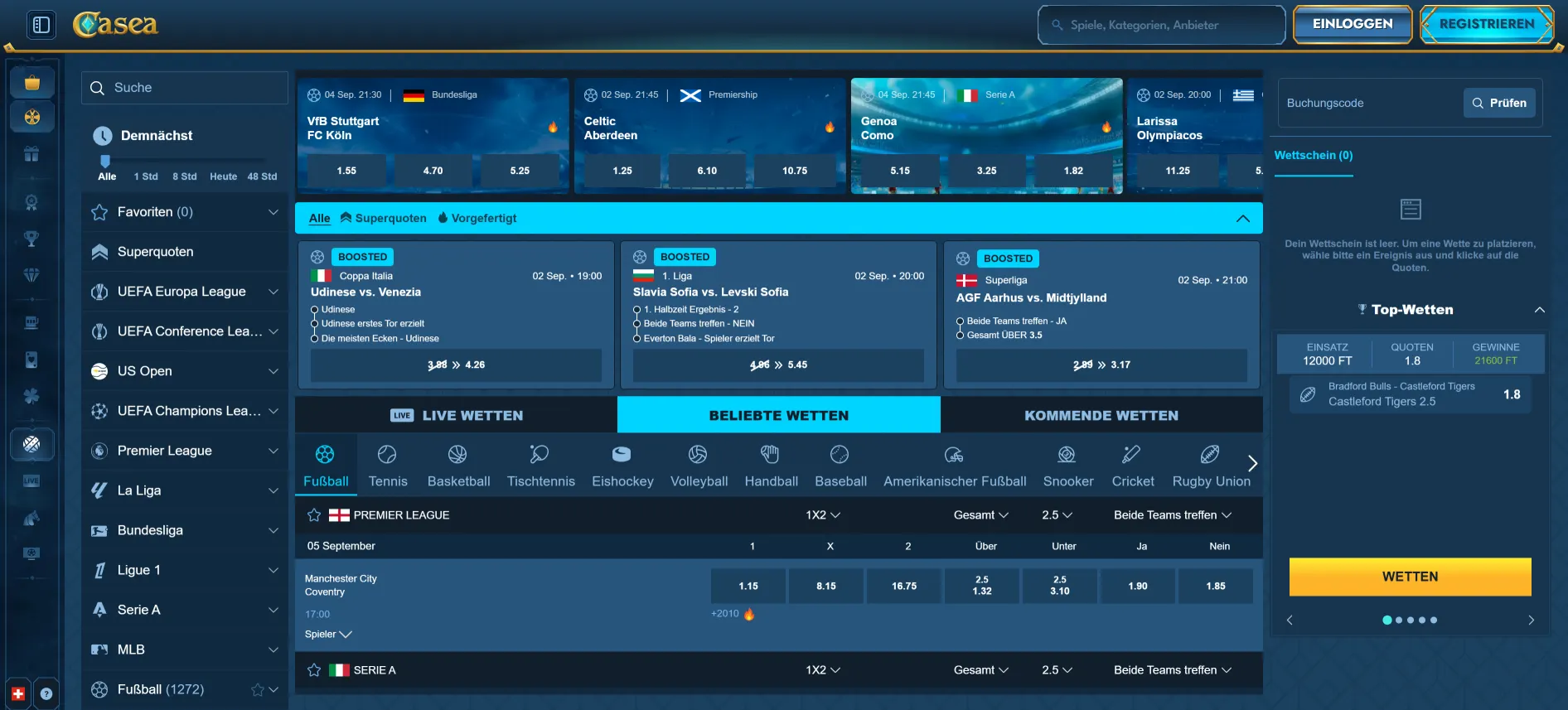
Task: Collapse the left sidebar panel icon
Action: click(41, 25)
